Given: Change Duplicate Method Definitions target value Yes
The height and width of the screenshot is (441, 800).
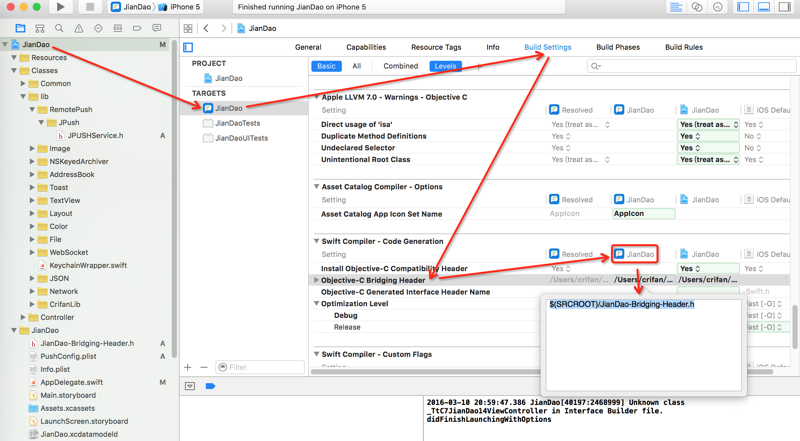Looking at the screenshot, I should (x=708, y=136).
